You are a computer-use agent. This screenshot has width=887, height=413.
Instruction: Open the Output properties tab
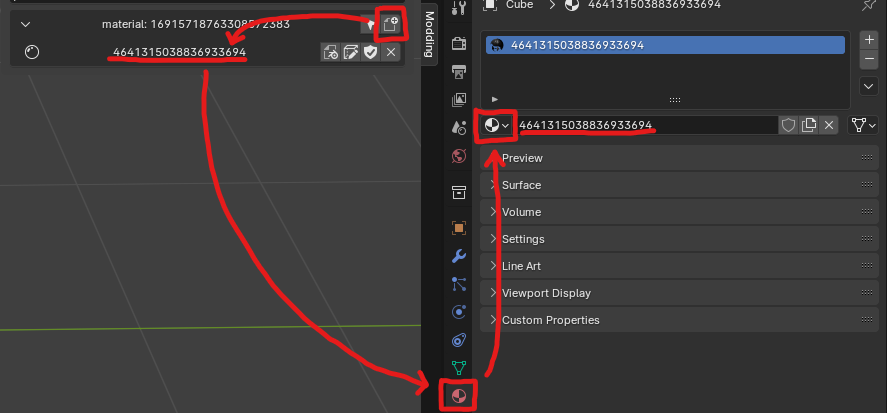pyautogui.click(x=459, y=72)
